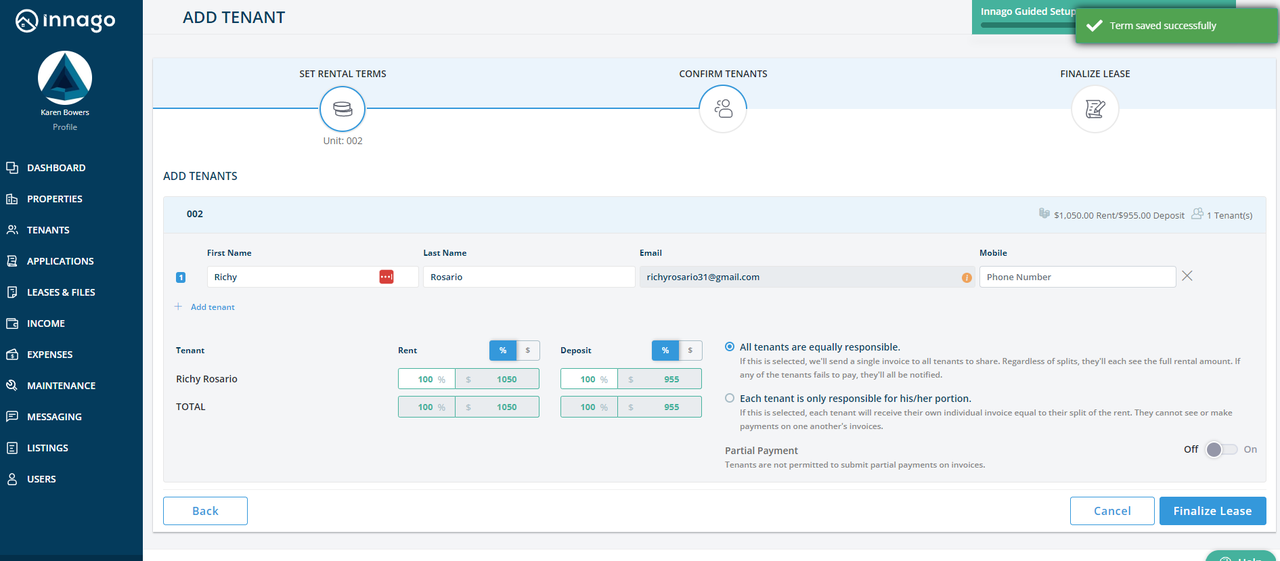Select All tenants are equally responsible

[730, 347]
